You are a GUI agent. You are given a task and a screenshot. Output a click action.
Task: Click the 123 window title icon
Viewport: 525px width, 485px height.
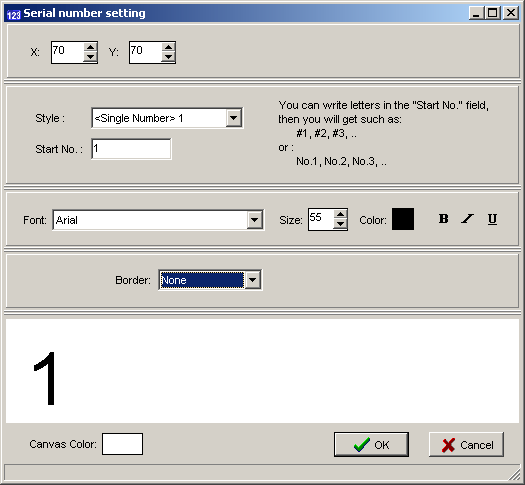pos(14,14)
